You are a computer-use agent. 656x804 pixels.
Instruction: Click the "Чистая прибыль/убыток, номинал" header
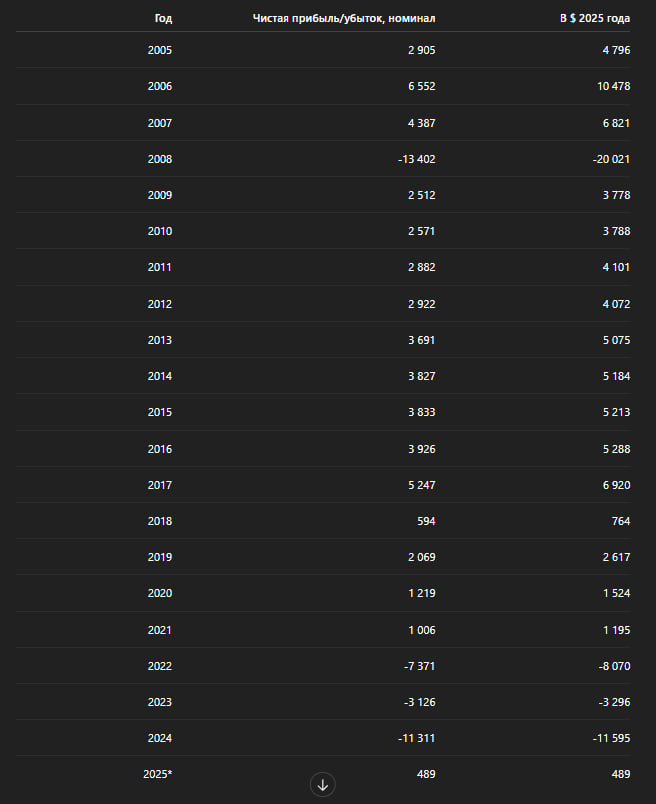click(344, 18)
